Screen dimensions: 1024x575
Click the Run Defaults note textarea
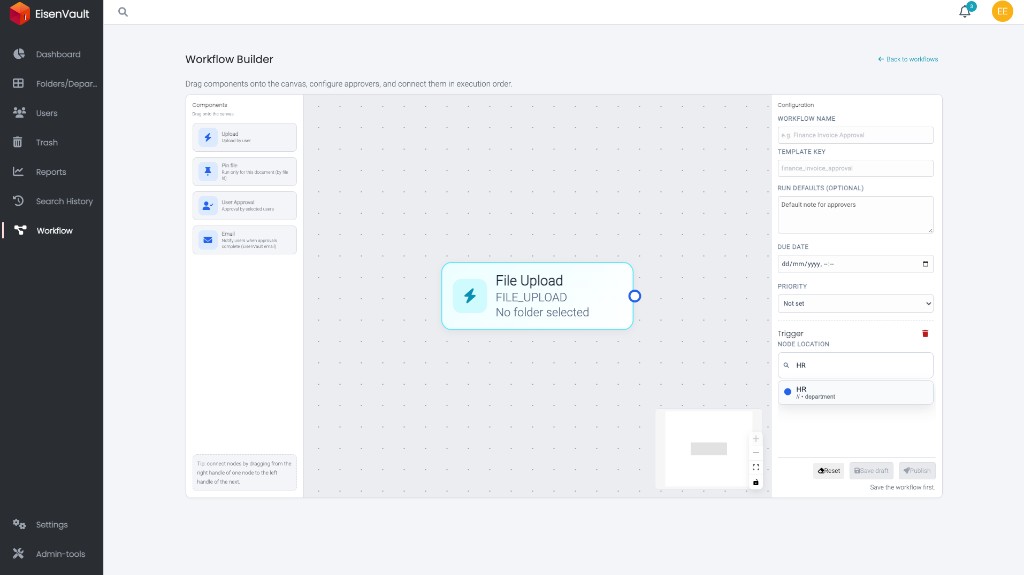[855, 214]
